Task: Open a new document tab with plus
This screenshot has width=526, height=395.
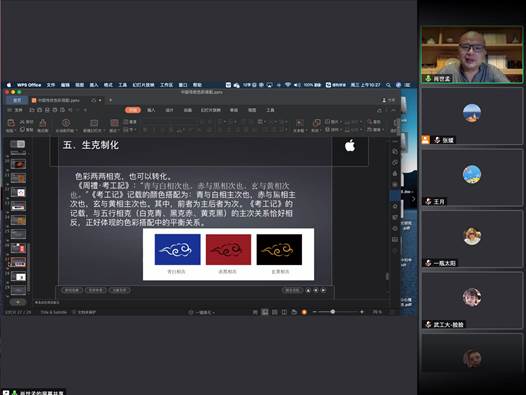Action: point(110,100)
